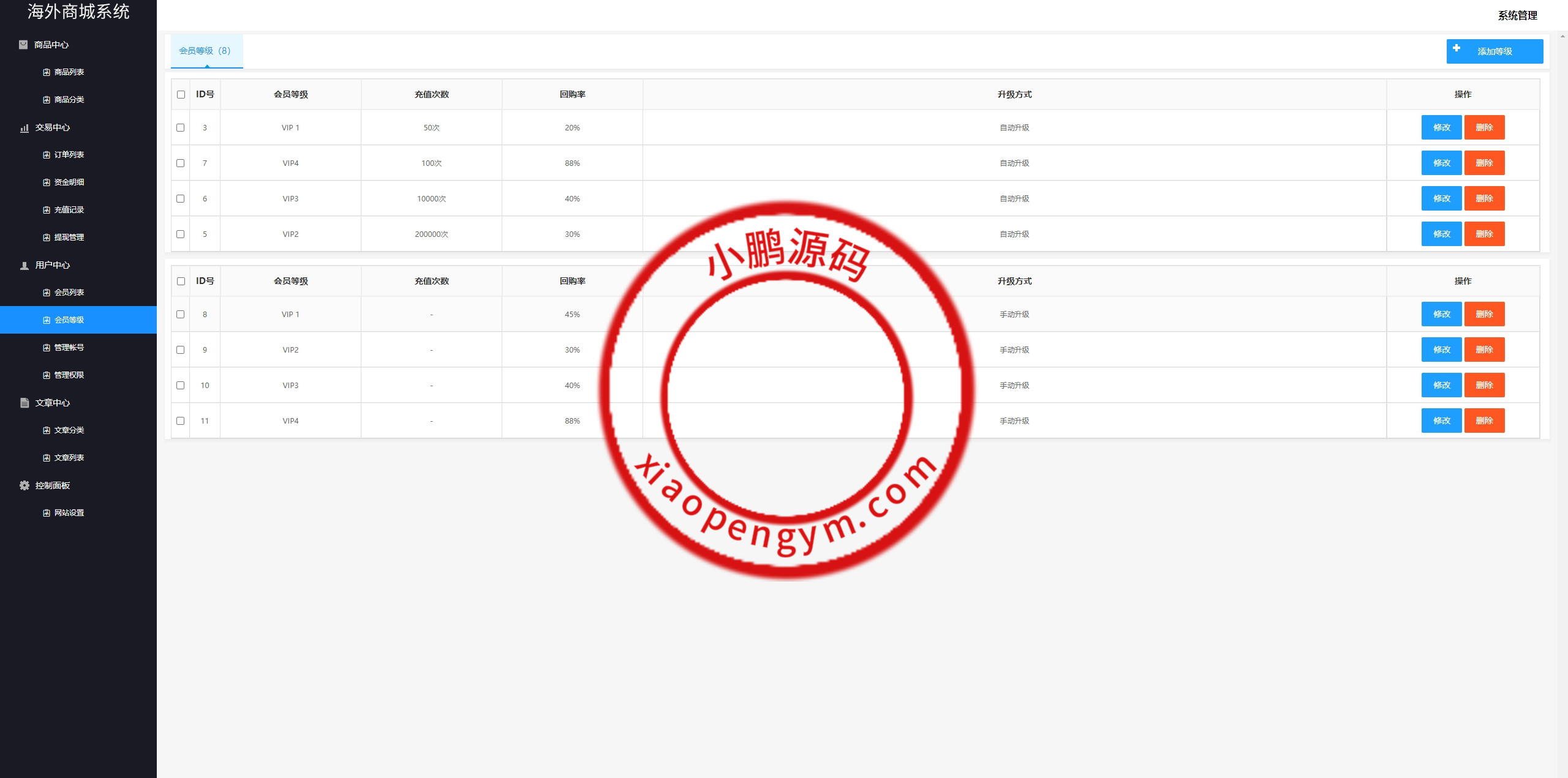Click the icon beside 提现管理

tap(45, 237)
